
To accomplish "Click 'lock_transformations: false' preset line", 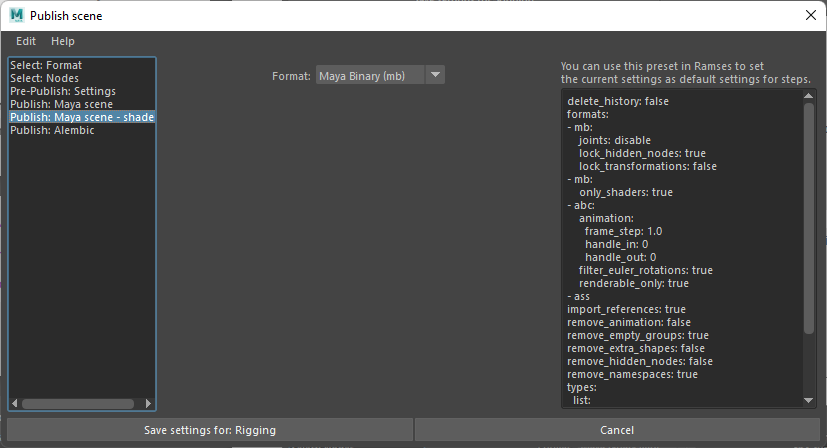I will (x=648, y=166).
